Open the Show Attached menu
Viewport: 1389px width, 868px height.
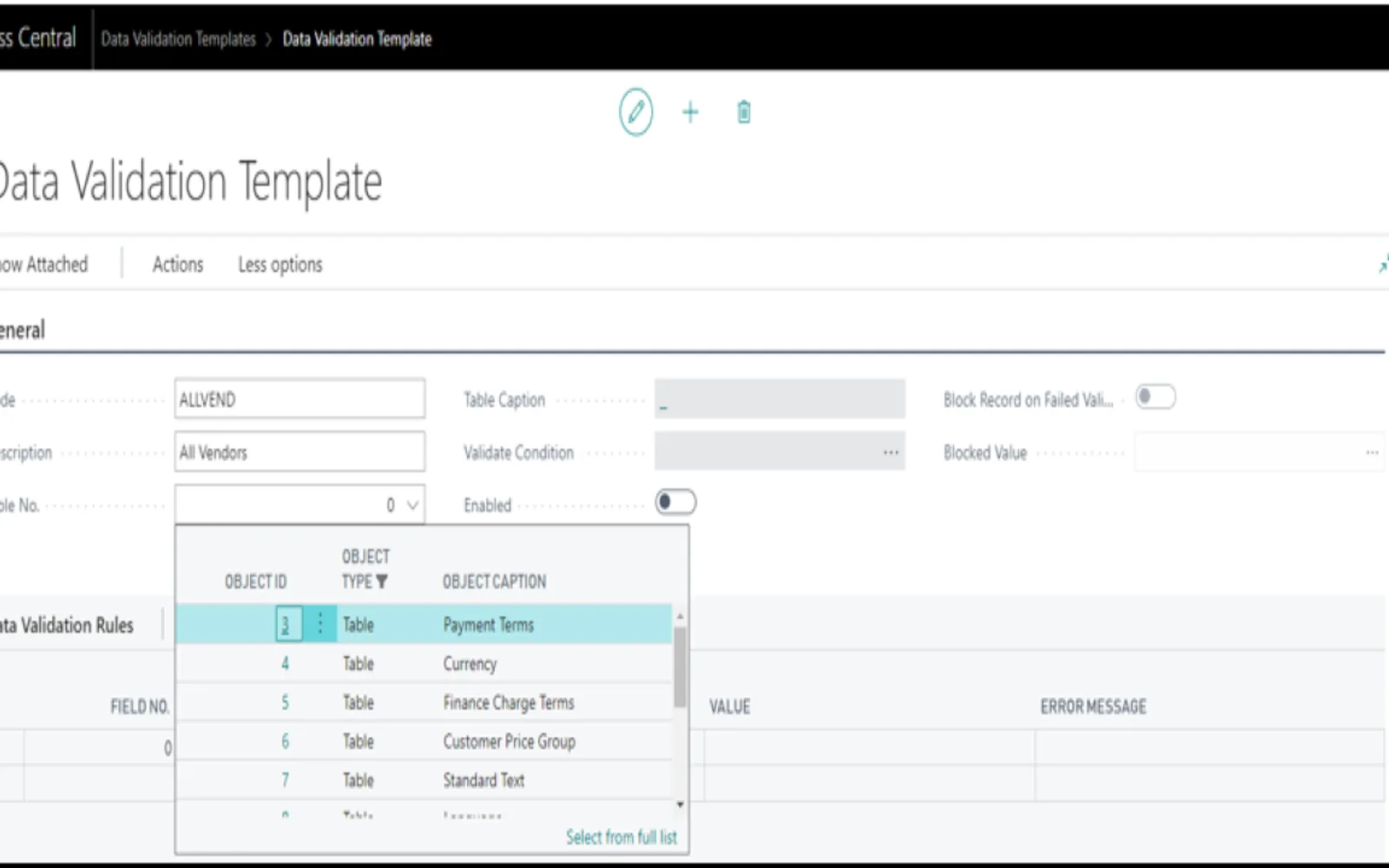[43, 265]
